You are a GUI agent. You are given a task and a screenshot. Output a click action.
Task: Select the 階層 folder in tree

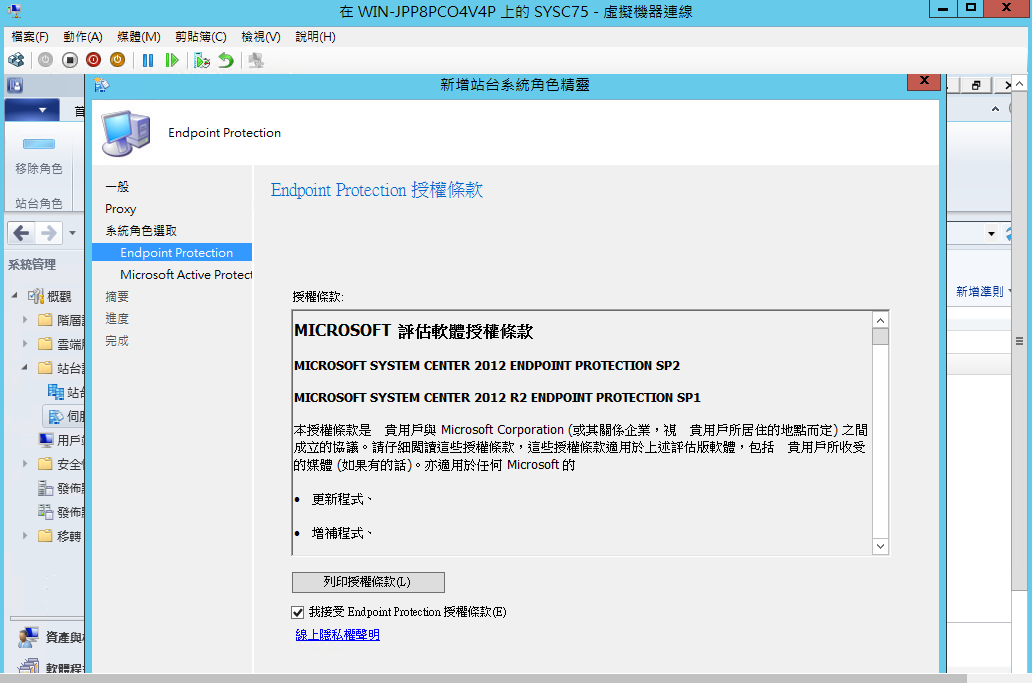pos(45,320)
